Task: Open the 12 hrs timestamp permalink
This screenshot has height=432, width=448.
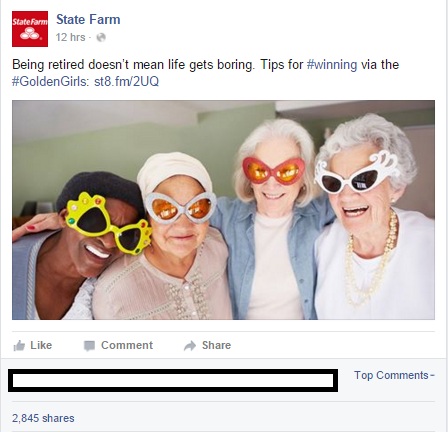Action: coord(70,37)
